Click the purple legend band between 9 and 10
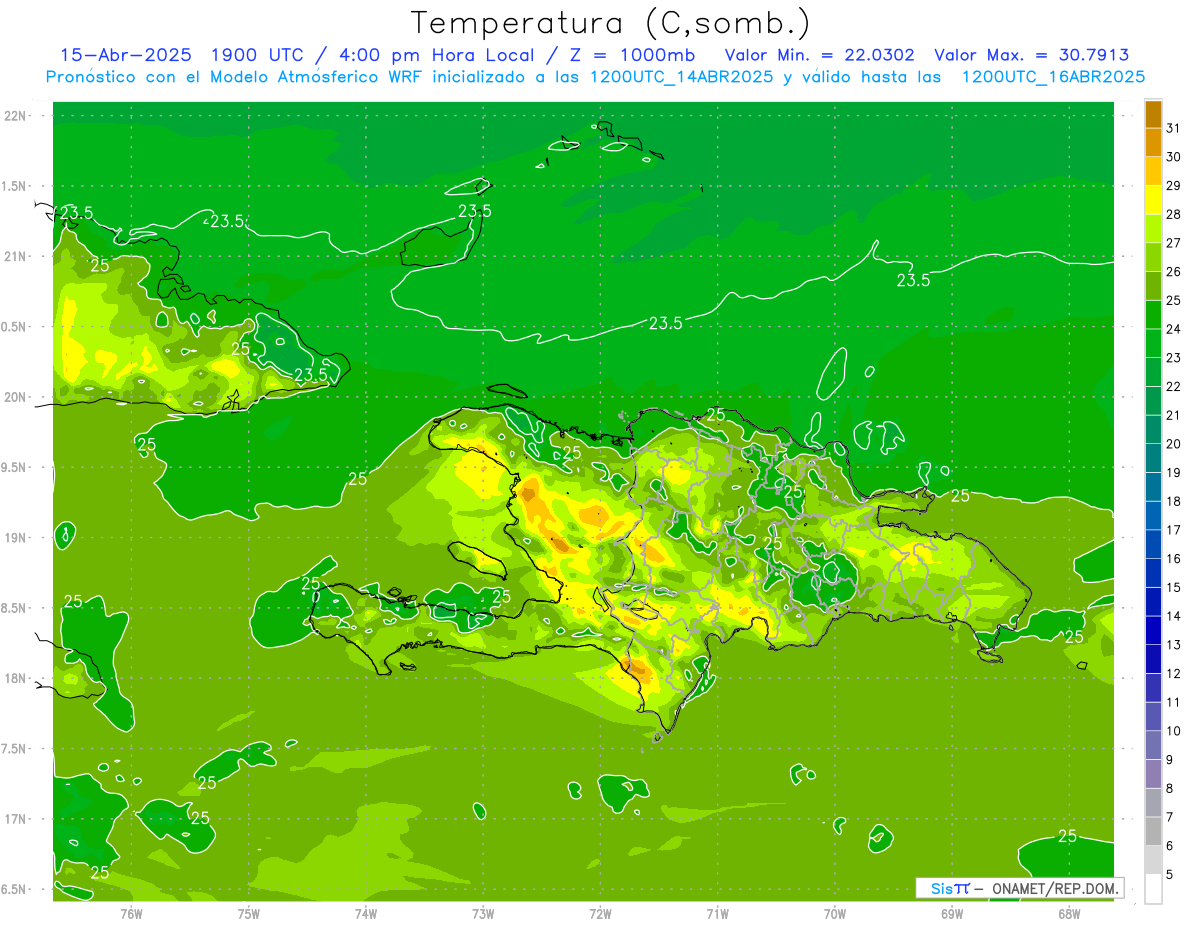1200x927 pixels. [x=1153, y=745]
